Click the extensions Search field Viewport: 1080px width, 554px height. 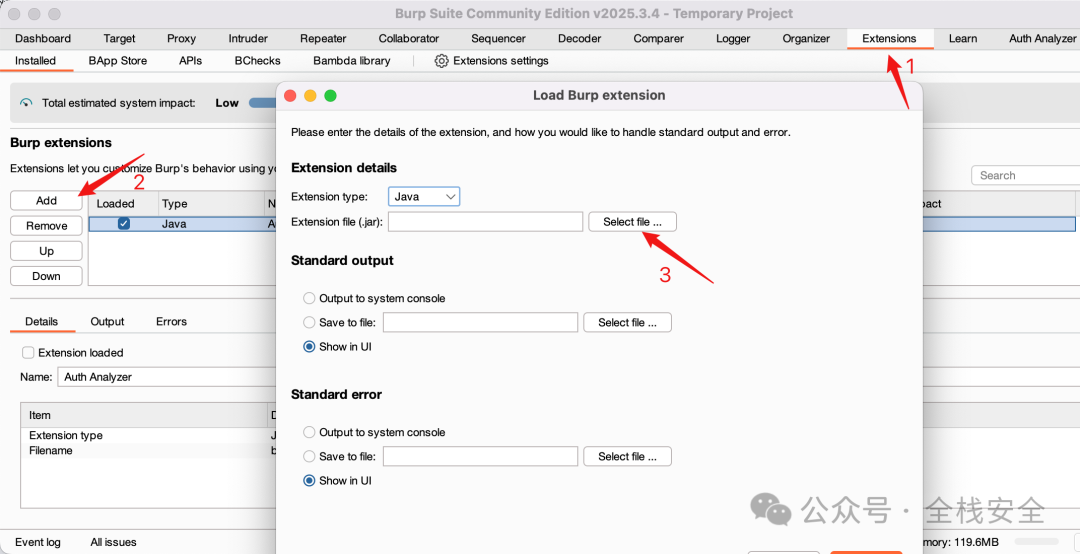tap(1026, 176)
